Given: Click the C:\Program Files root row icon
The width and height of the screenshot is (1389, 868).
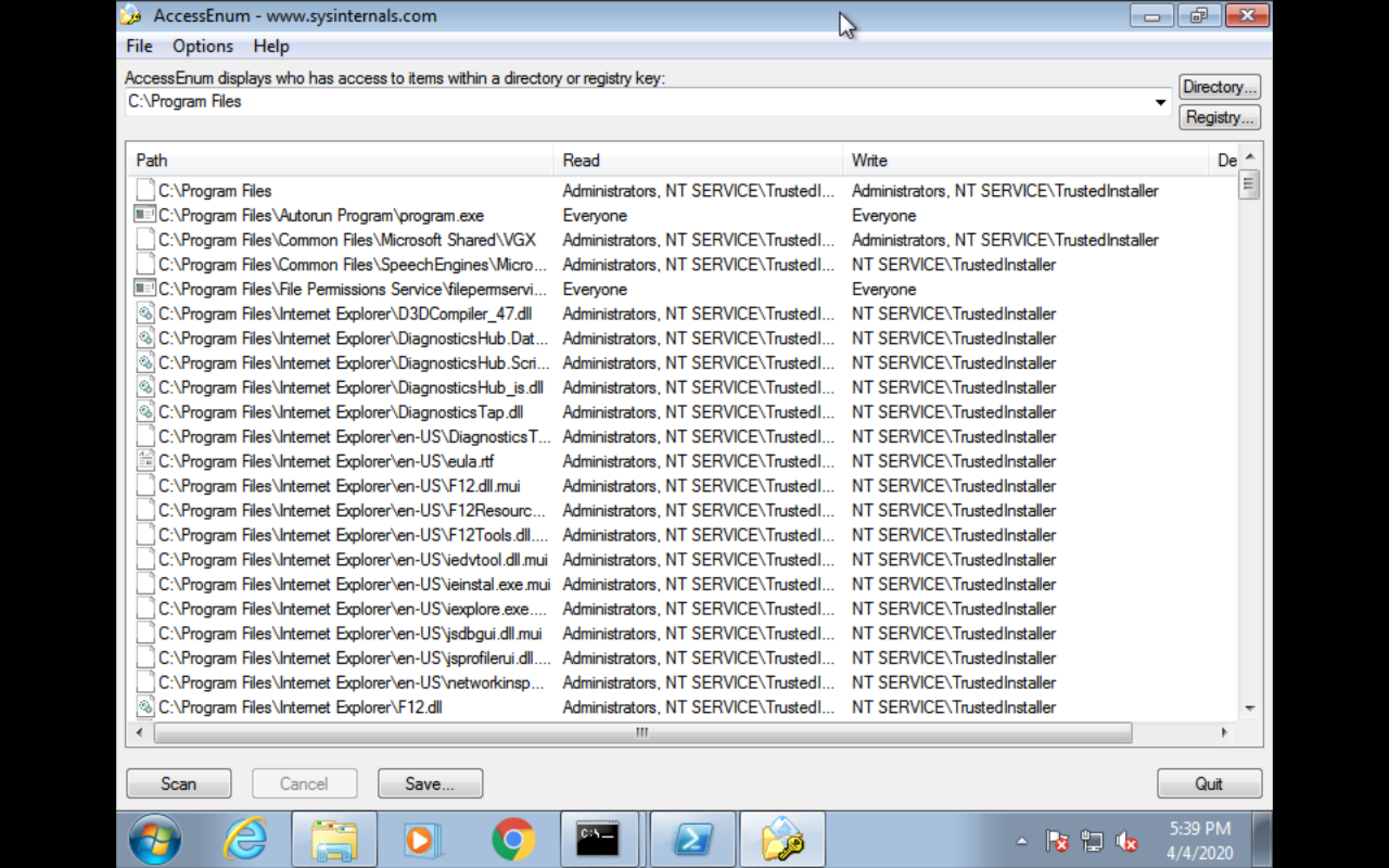Looking at the screenshot, I should pos(145,190).
